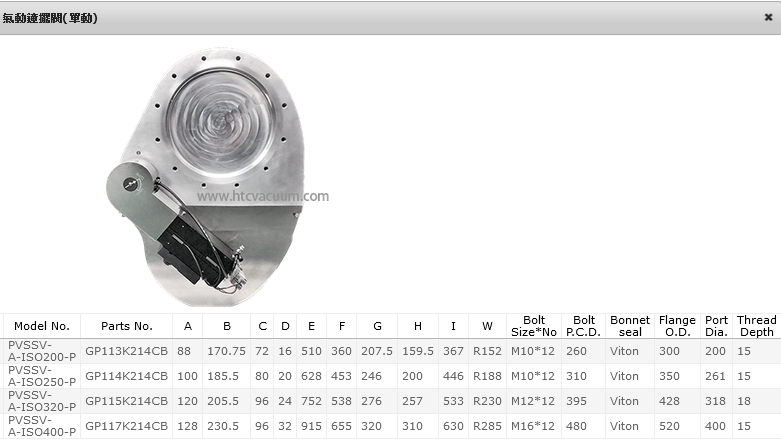The height and width of the screenshot is (440, 781).
Task: Select the Parts No. column header
Action: click(126, 326)
